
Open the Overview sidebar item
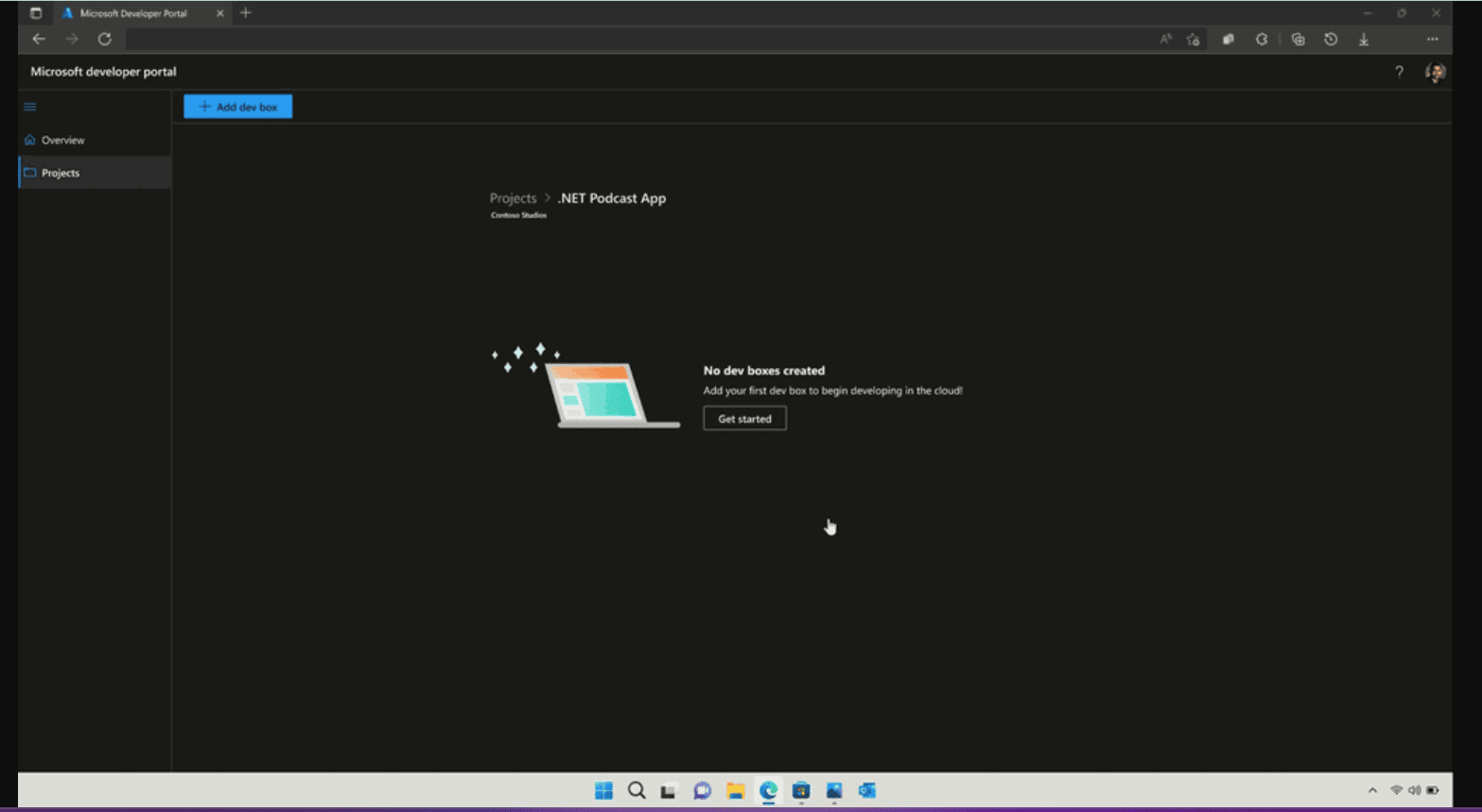(x=95, y=140)
